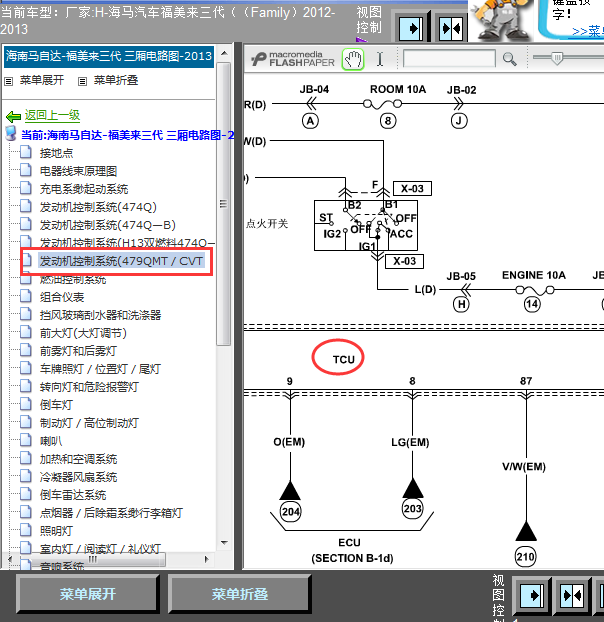
Task: Open 转向灯和危险报警灯 document
Action: [89, 387]
